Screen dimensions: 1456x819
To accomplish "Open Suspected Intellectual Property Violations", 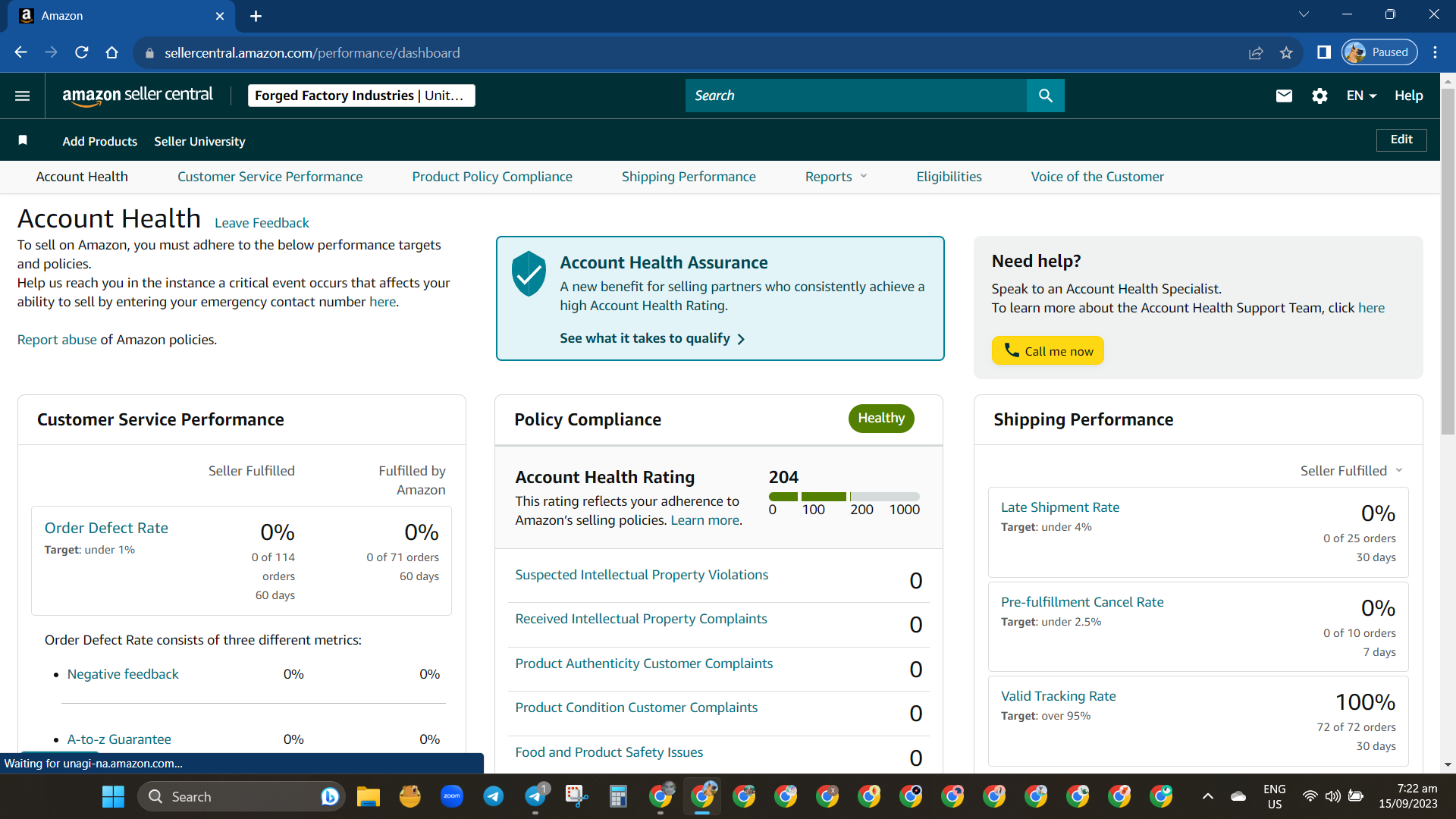I will pos(642,575).
